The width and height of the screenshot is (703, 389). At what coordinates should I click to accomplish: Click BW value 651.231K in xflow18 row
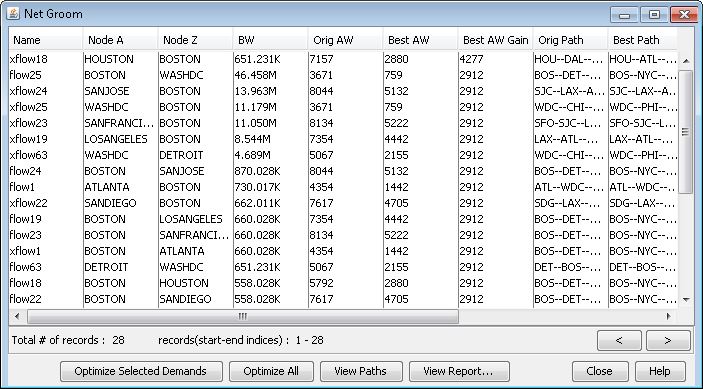click(x=257, y=59)
